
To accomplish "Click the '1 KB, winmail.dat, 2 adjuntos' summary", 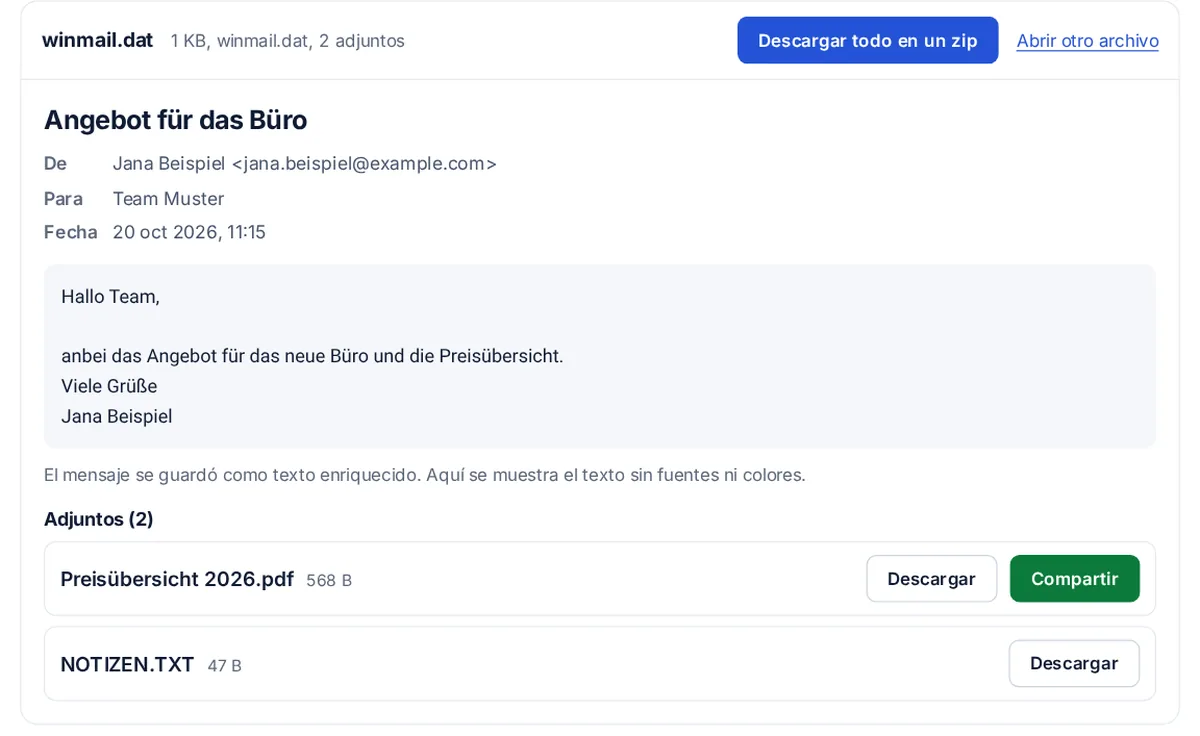I will (287, 41).
